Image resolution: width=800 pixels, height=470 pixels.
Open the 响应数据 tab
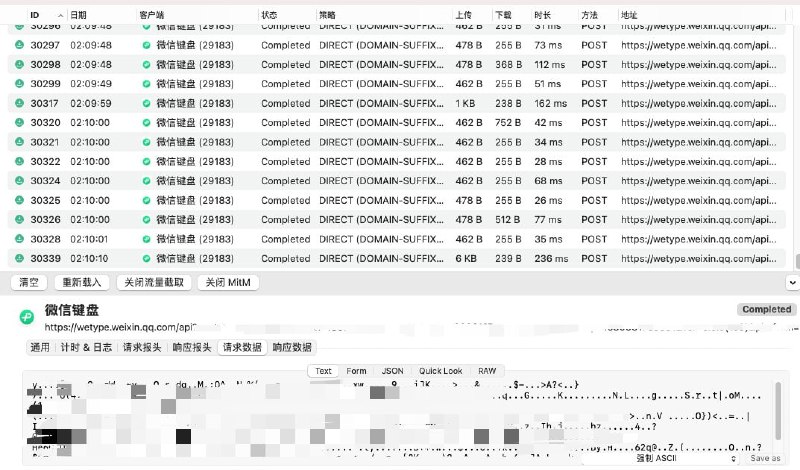[292, 348]
